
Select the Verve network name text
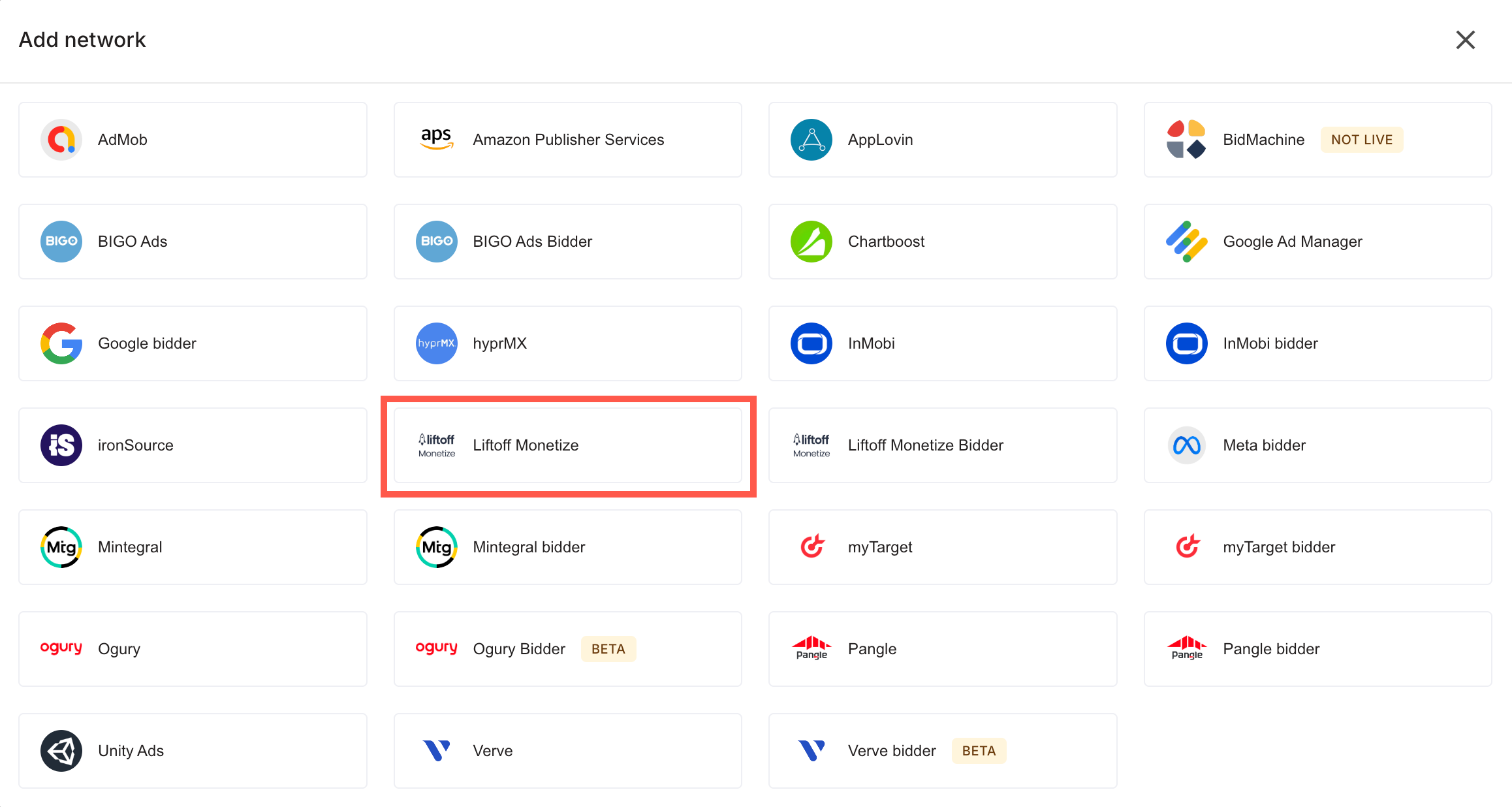pos(493,751)
